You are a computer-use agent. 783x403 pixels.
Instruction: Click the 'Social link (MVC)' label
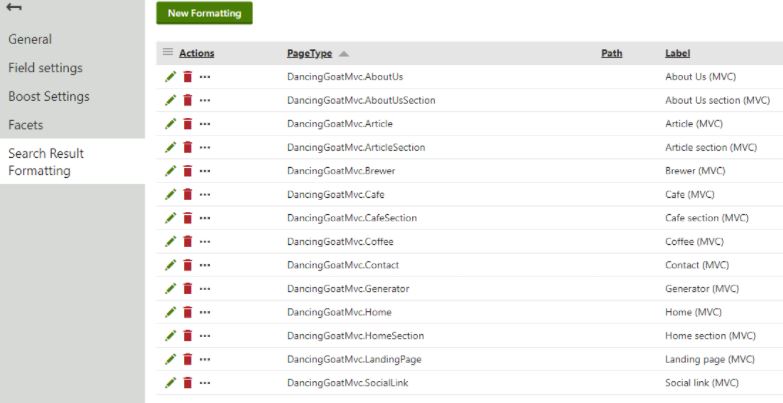pyautogui.click(x=702, y=383)
